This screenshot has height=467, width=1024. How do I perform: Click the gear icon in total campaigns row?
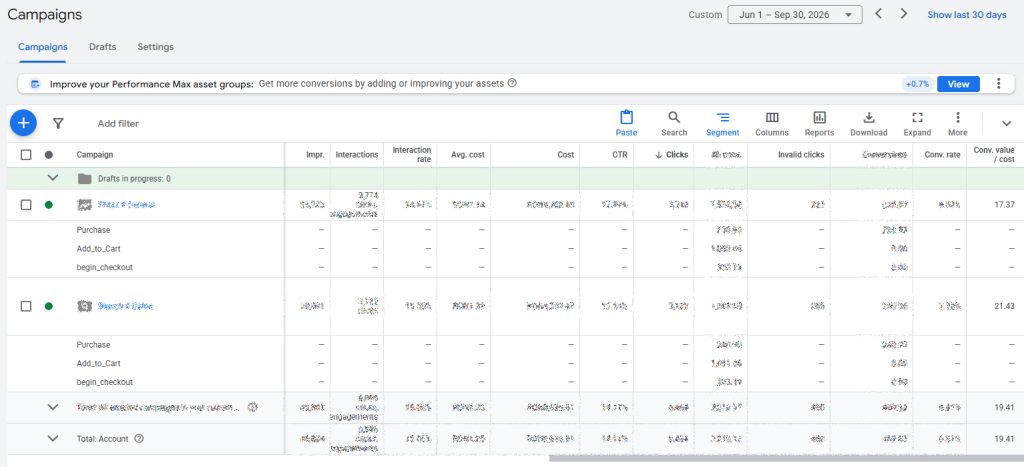point(253,408)
